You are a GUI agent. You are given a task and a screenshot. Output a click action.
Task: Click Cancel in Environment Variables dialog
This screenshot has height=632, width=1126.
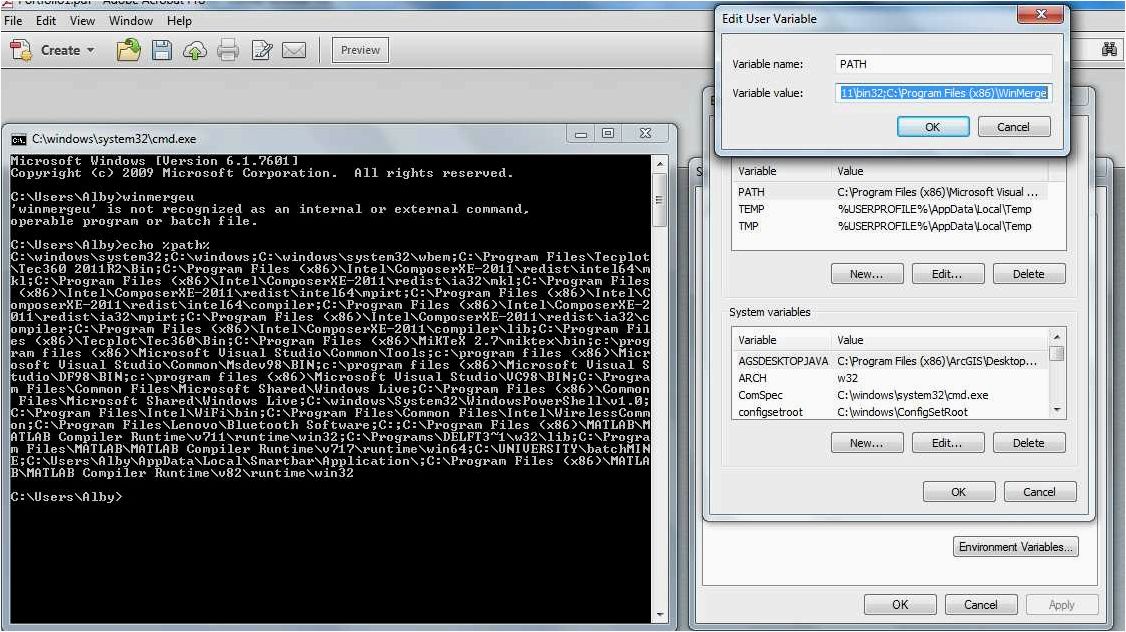[x=1039, y=492]
